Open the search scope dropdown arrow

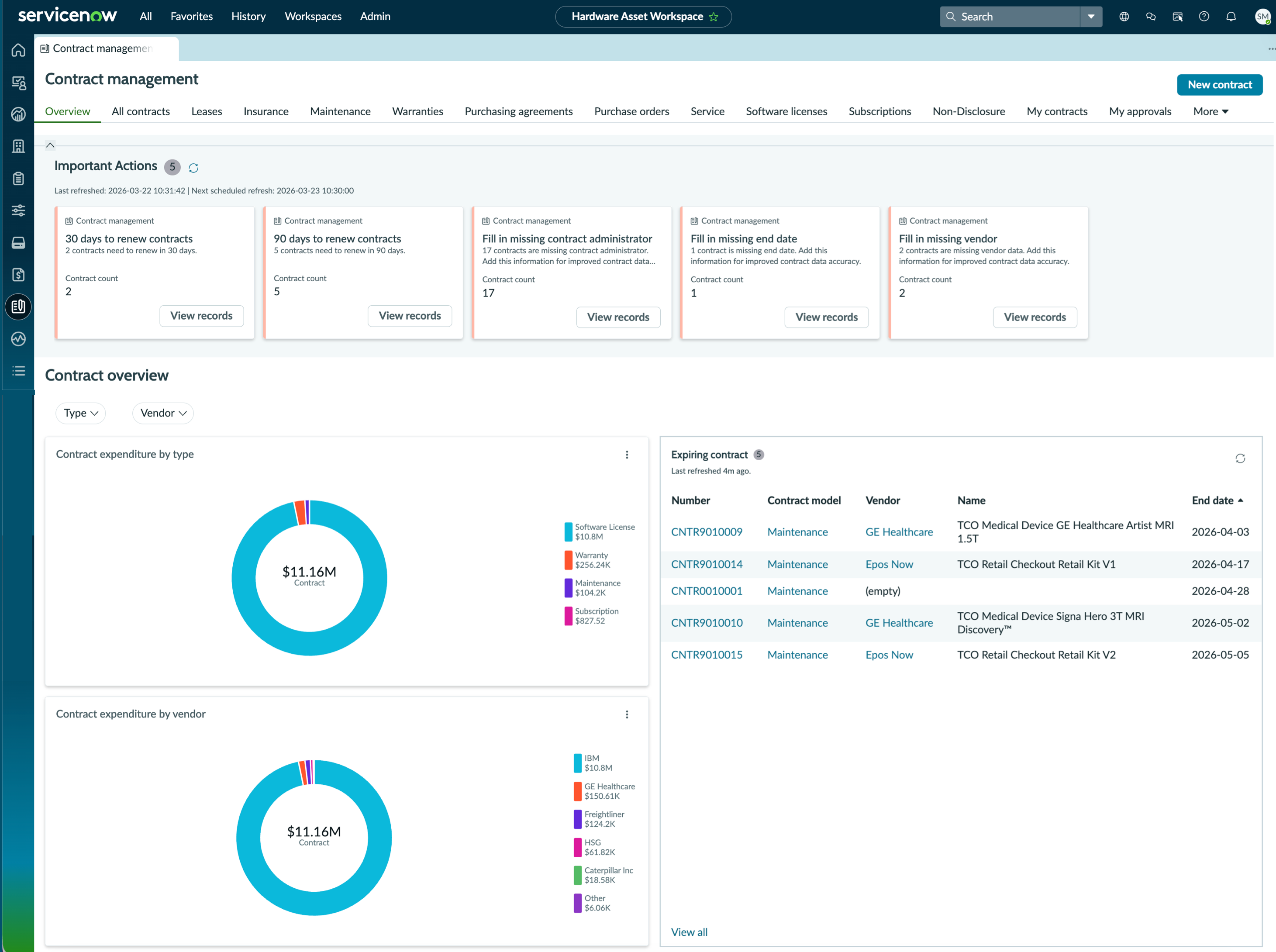tap(1091, 17)
